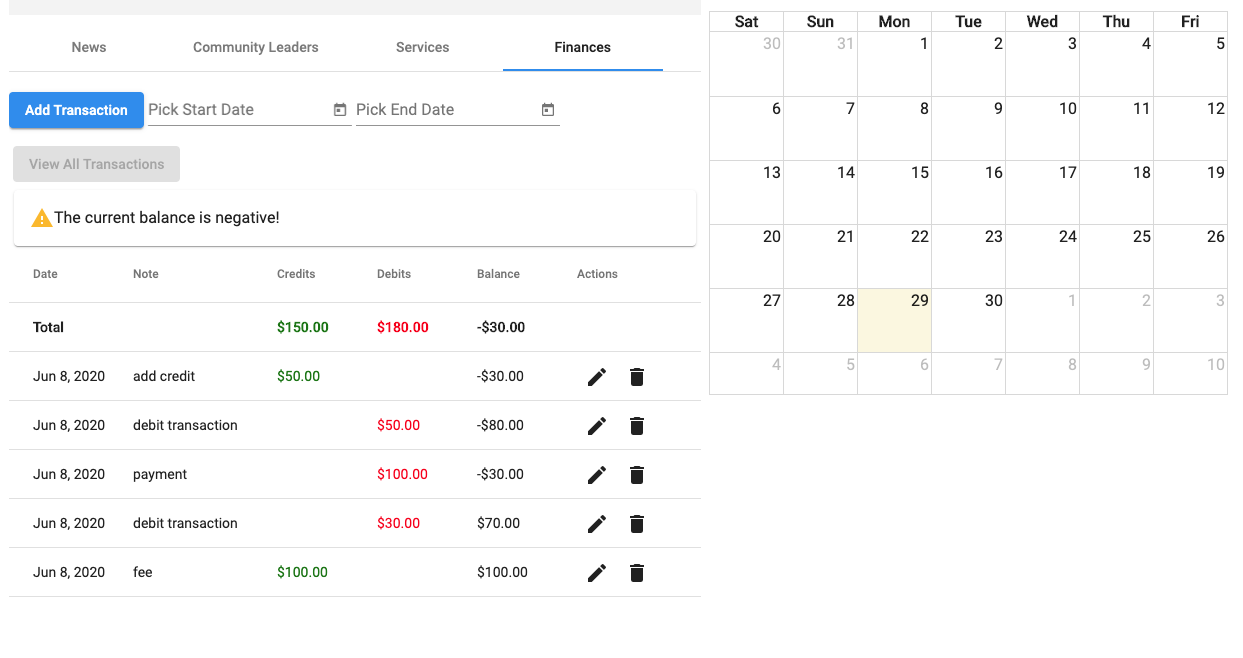Edit the 'fee' transaction entry
1243x658 pixels.
pyautogui.click(x=597, y=573)
